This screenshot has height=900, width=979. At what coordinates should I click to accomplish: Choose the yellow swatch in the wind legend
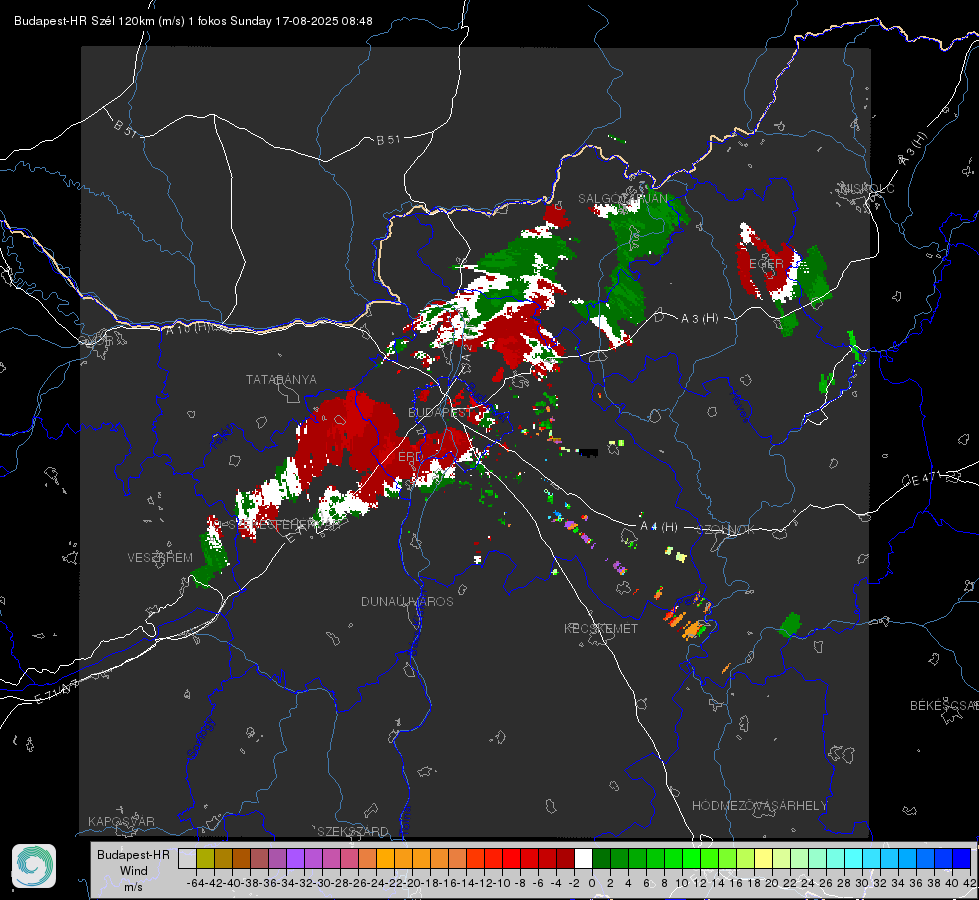[764, 858]
